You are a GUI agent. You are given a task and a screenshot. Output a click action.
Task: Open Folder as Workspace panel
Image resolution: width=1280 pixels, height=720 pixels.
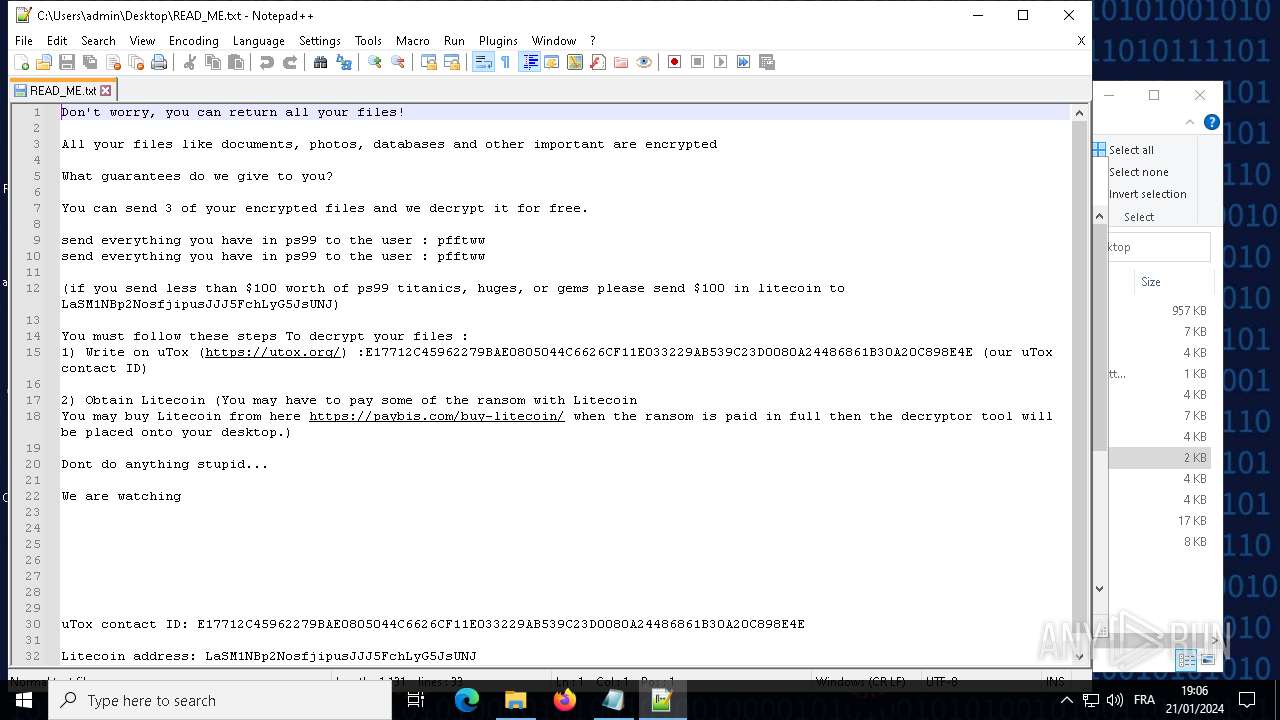point(621,62)
